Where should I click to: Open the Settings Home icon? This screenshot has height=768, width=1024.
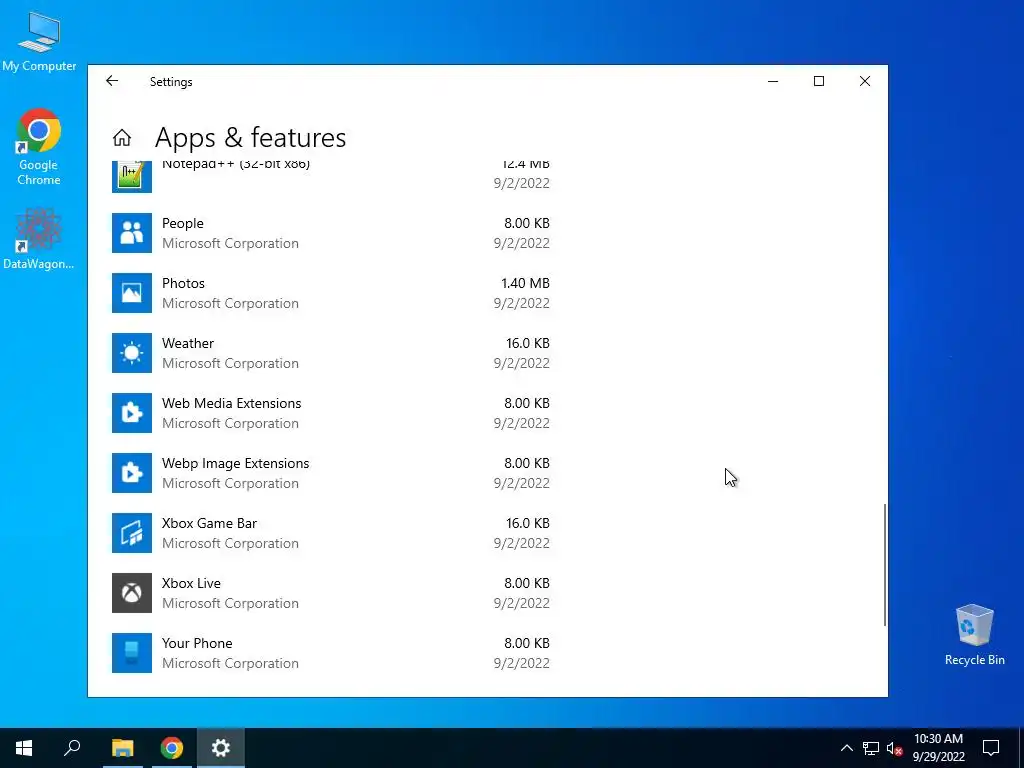[121, 138]
